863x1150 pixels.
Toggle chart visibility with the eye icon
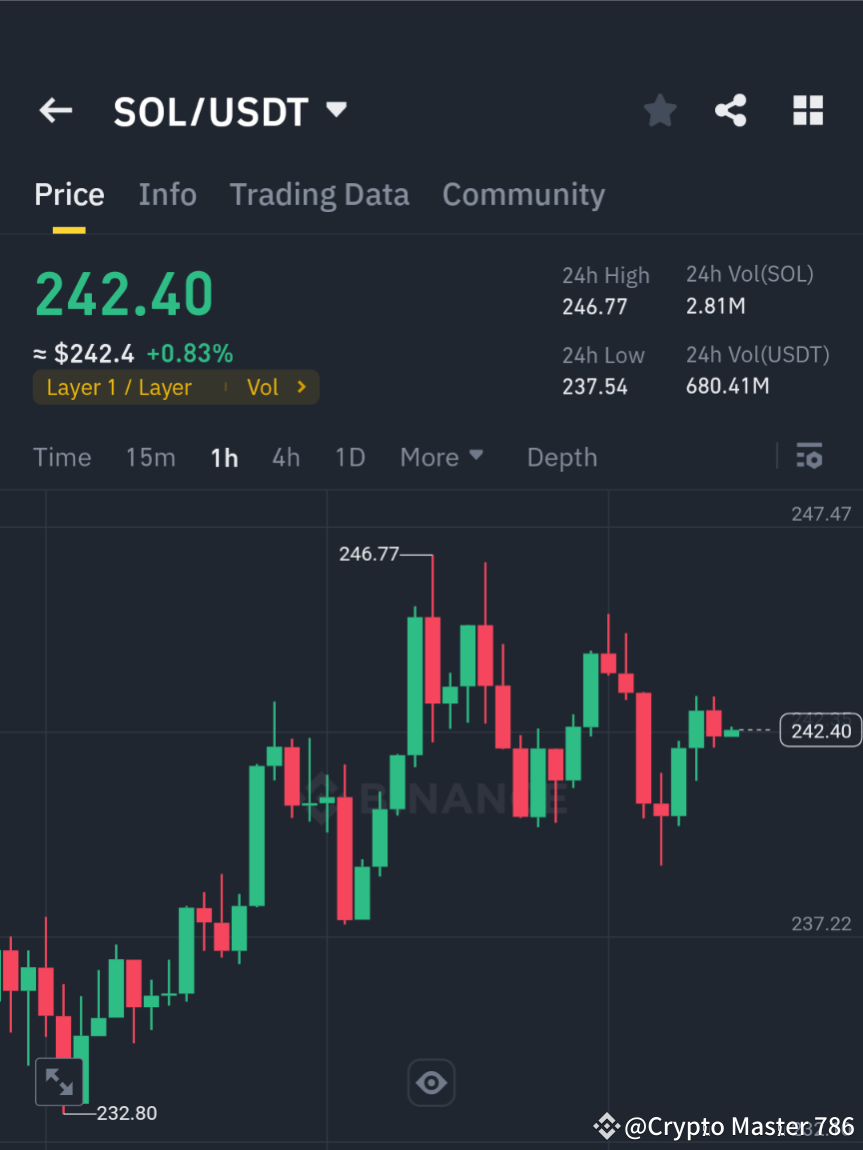430,1082
